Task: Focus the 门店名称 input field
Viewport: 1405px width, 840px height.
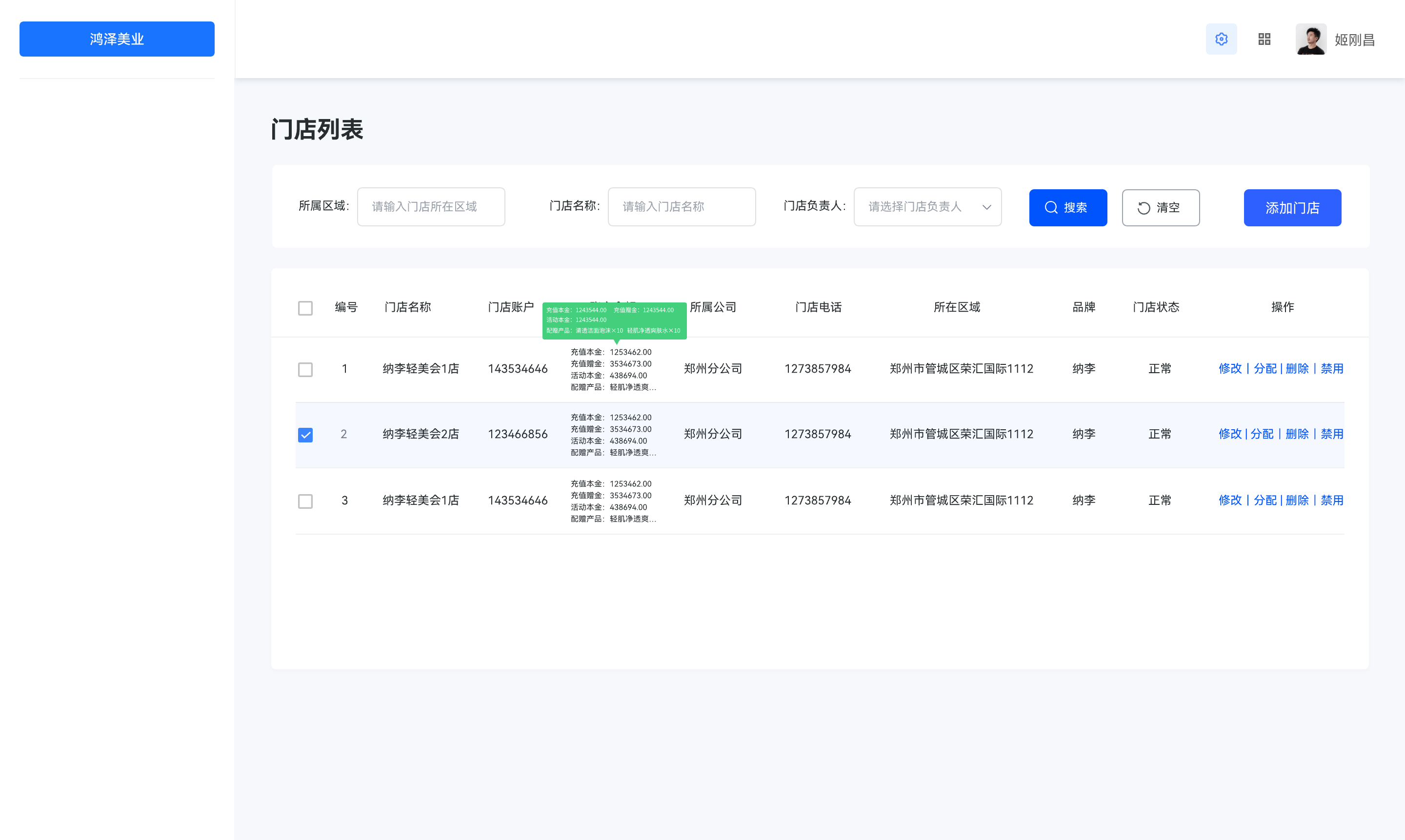Action: pos(682,207)
